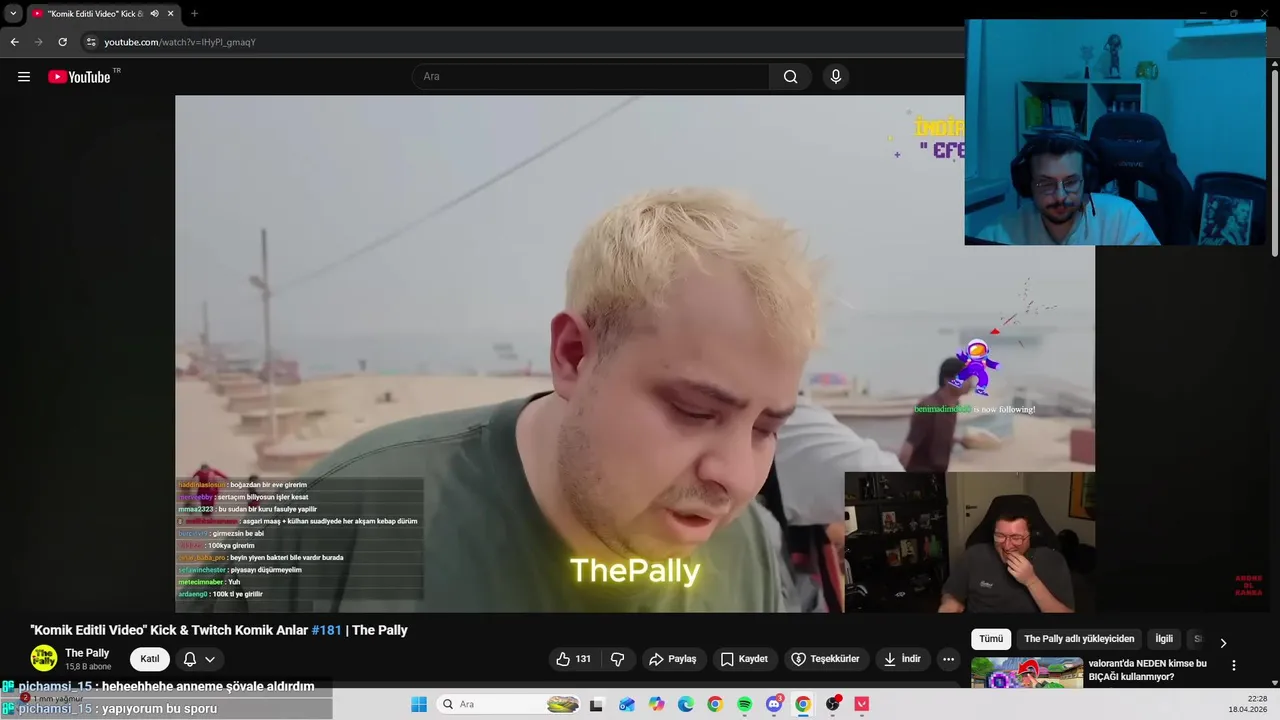Switch to the active Chrome window on taskbar
Viewport: 1280px width, 720px height.
(803, 704)
